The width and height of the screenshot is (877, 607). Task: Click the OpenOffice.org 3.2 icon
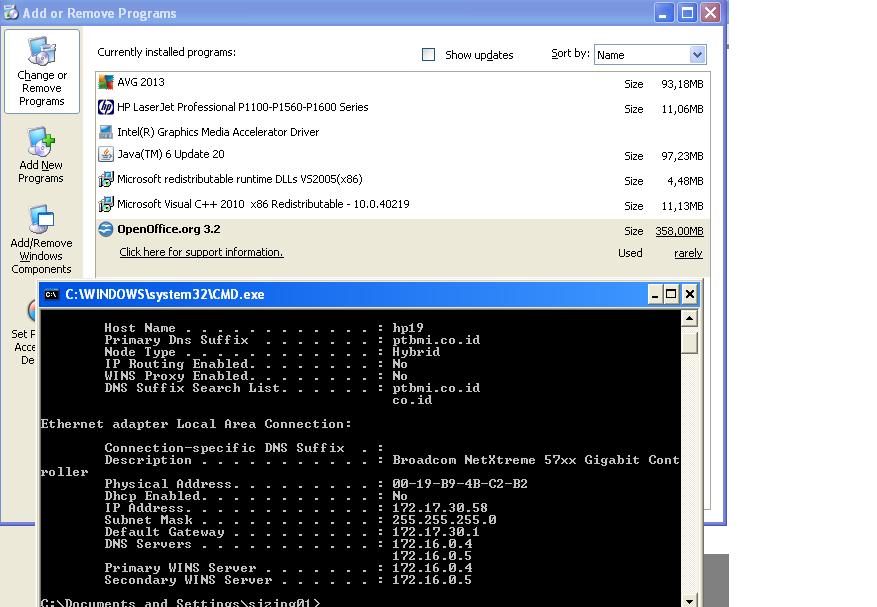[x=106, y=230]
